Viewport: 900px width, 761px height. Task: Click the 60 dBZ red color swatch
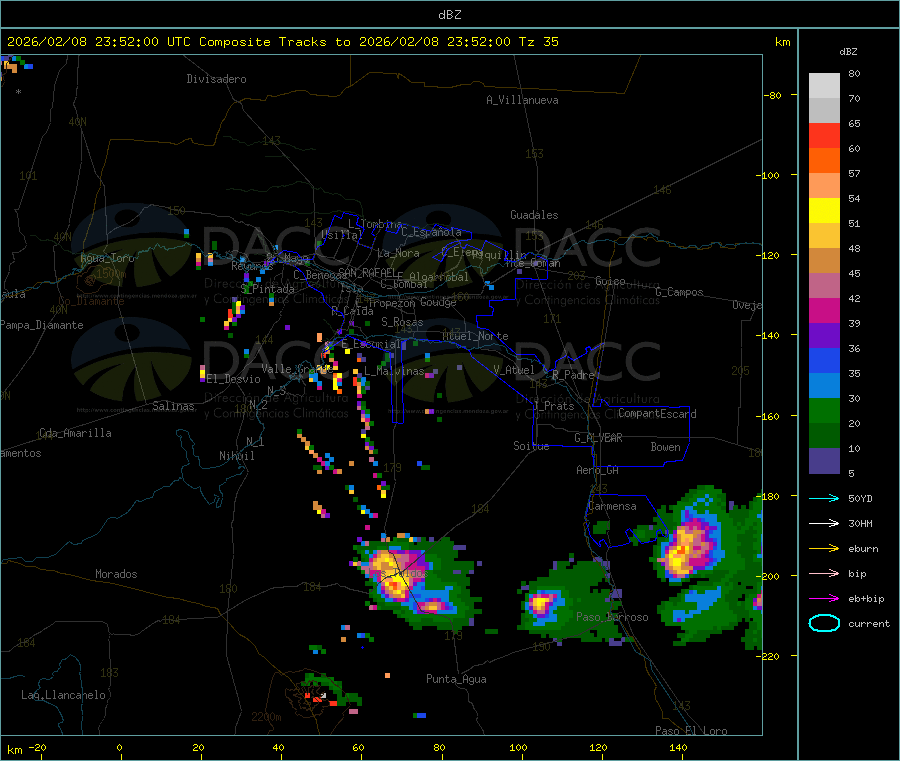point(824,135)
